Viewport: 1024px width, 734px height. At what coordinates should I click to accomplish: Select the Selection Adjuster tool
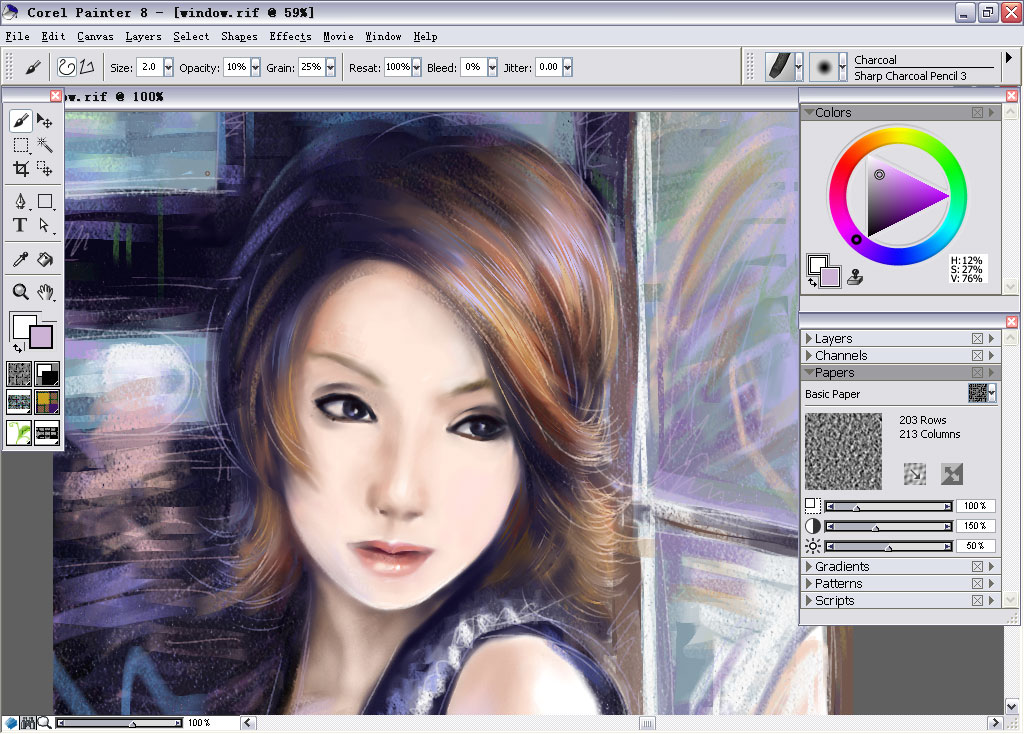[44, 169]
